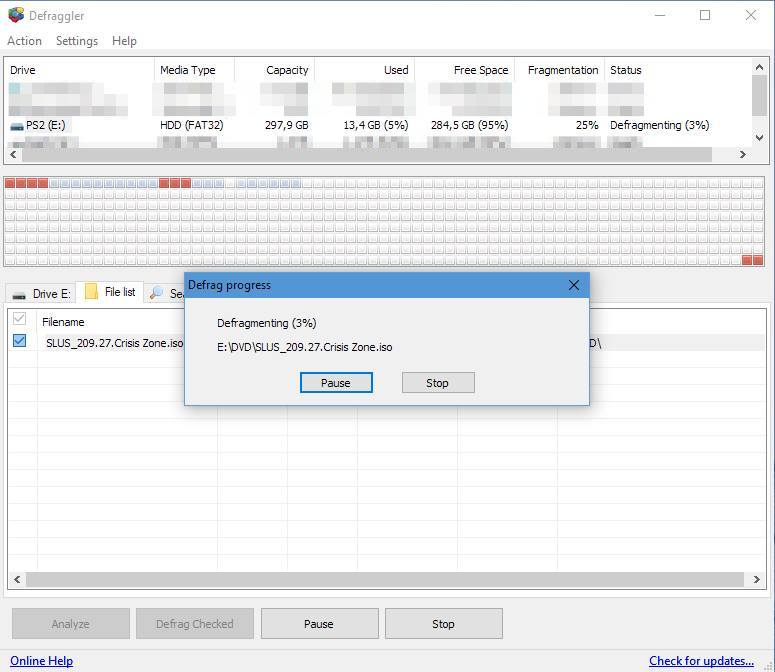Open the Help menu
This screenshot has width=775, height=672.
pos(124,41)
